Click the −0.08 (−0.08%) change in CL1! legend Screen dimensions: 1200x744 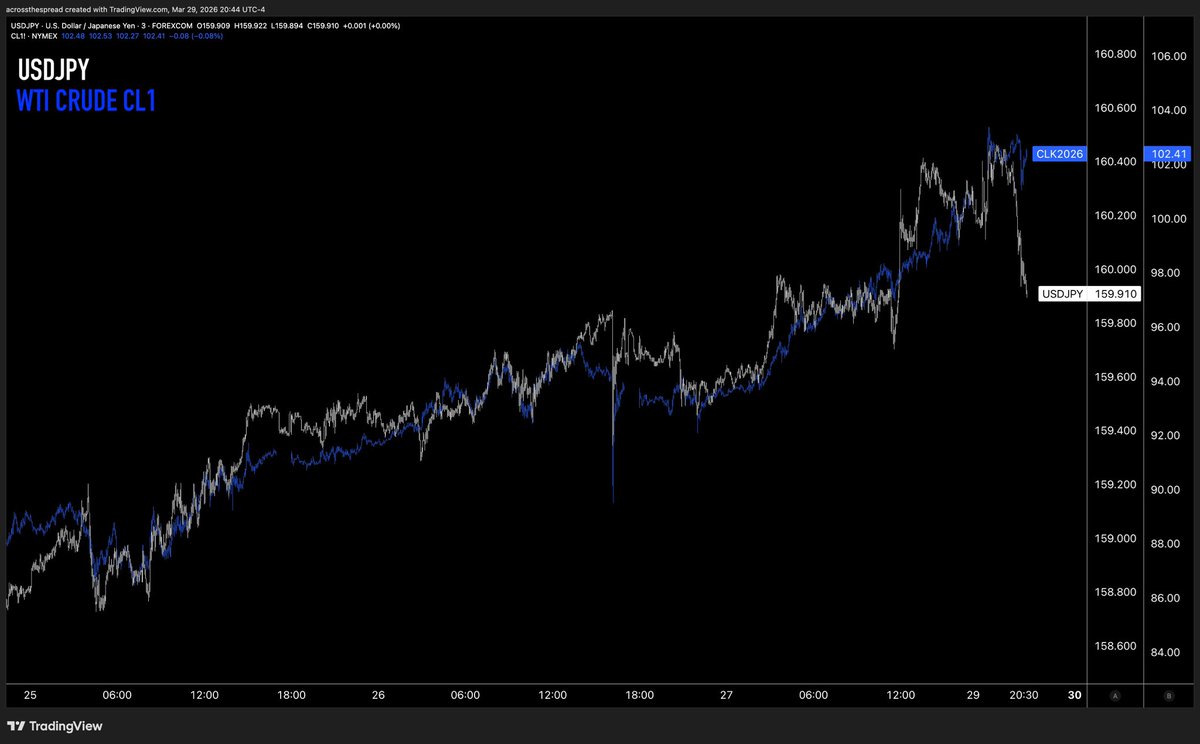(196, 36)
